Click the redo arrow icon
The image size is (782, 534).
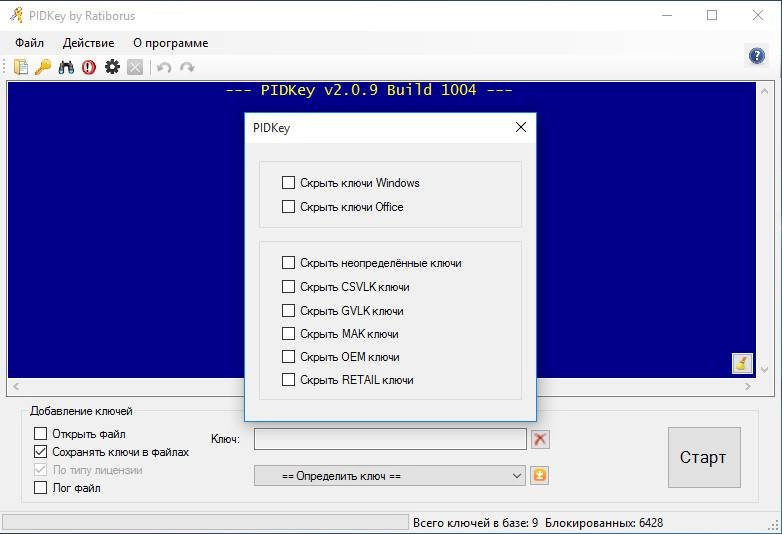[187, 67]
